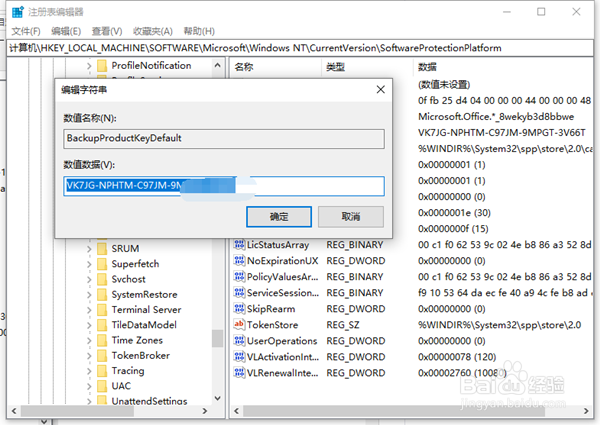Expand the Svchost tree node
This screenshot has height=425, width=600.
coord(89,279)
